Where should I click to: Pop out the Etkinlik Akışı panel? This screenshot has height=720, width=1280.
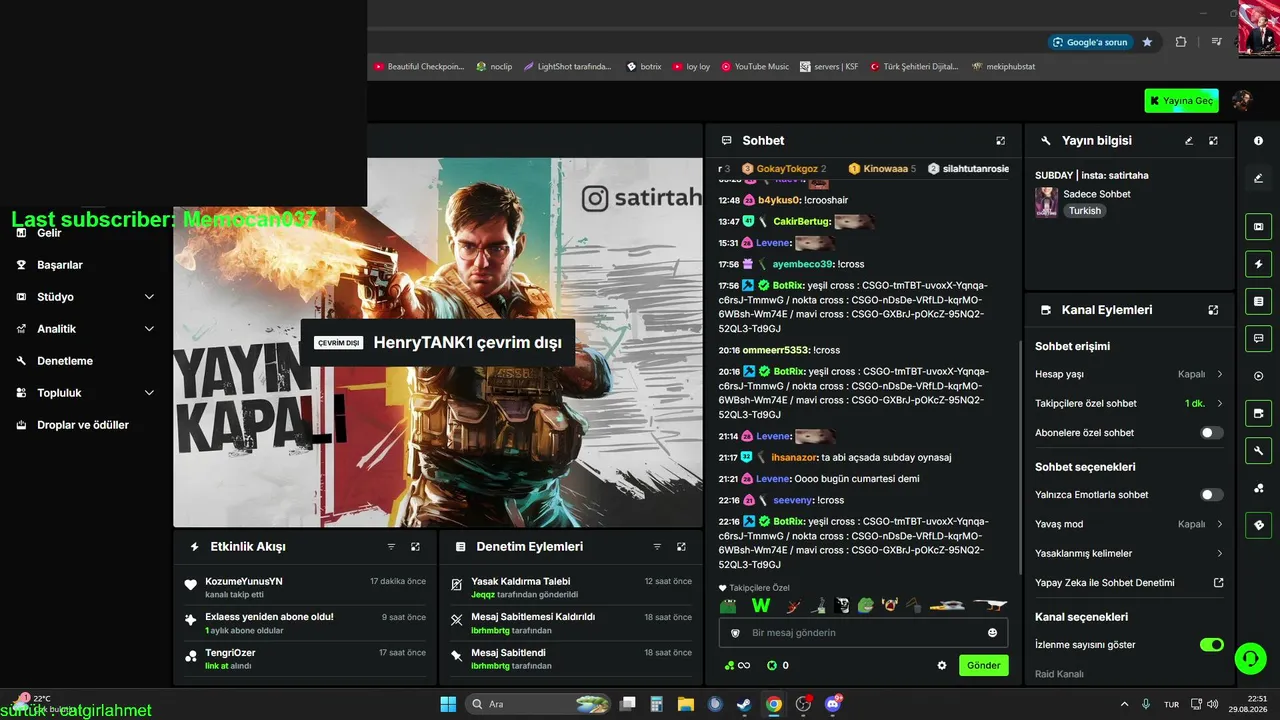coord(415,547)
